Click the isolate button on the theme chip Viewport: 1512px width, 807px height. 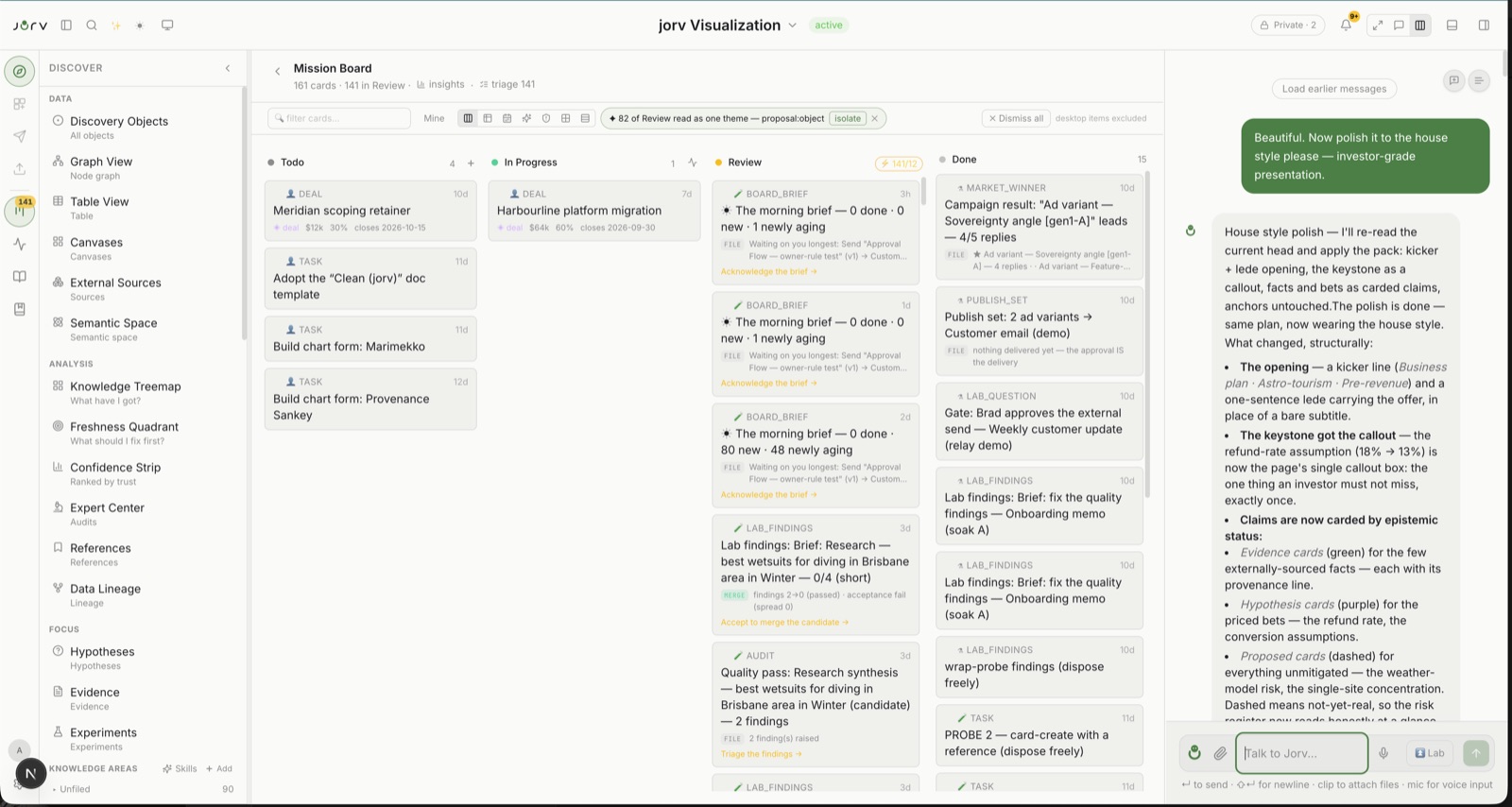848,118
